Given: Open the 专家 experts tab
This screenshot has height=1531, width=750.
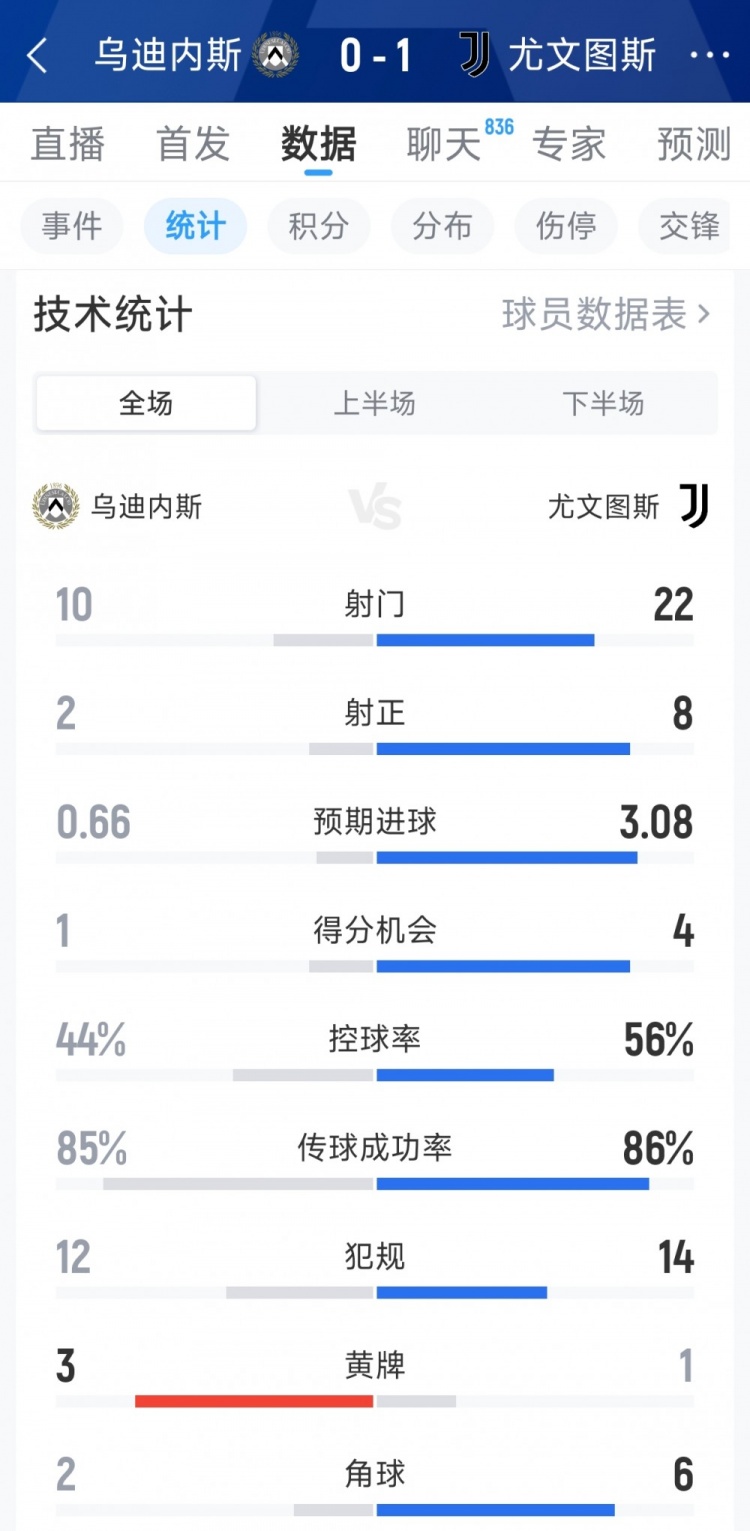Looking at the screenshot, I should click(569, 145).
